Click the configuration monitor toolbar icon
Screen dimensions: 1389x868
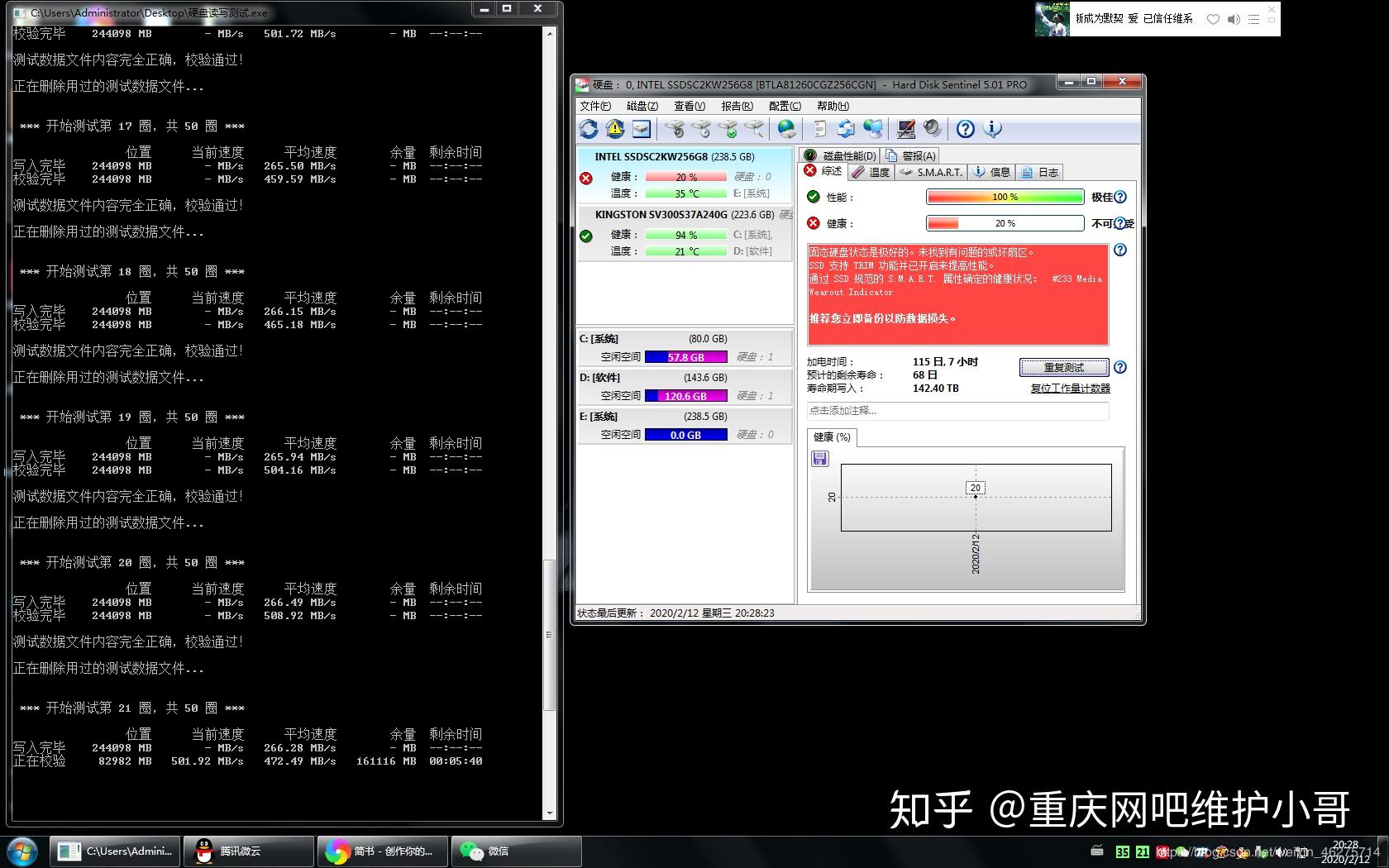click(x=906, y=129)
